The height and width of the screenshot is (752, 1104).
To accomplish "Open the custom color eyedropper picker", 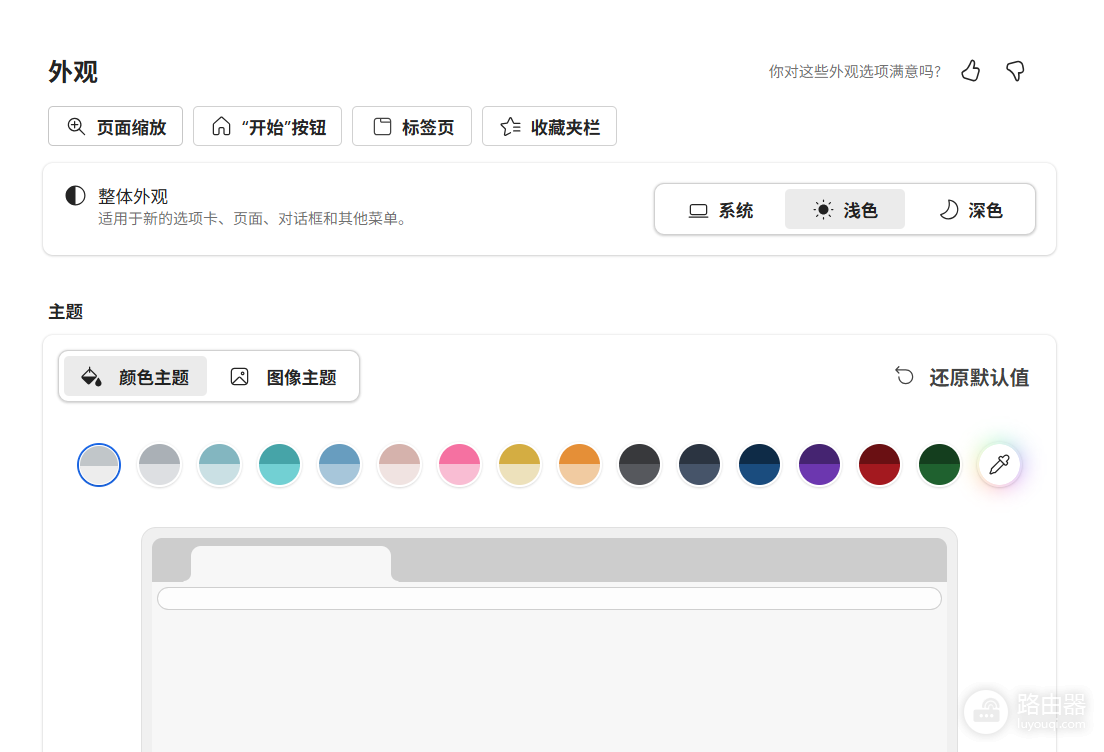I will 999,465.
